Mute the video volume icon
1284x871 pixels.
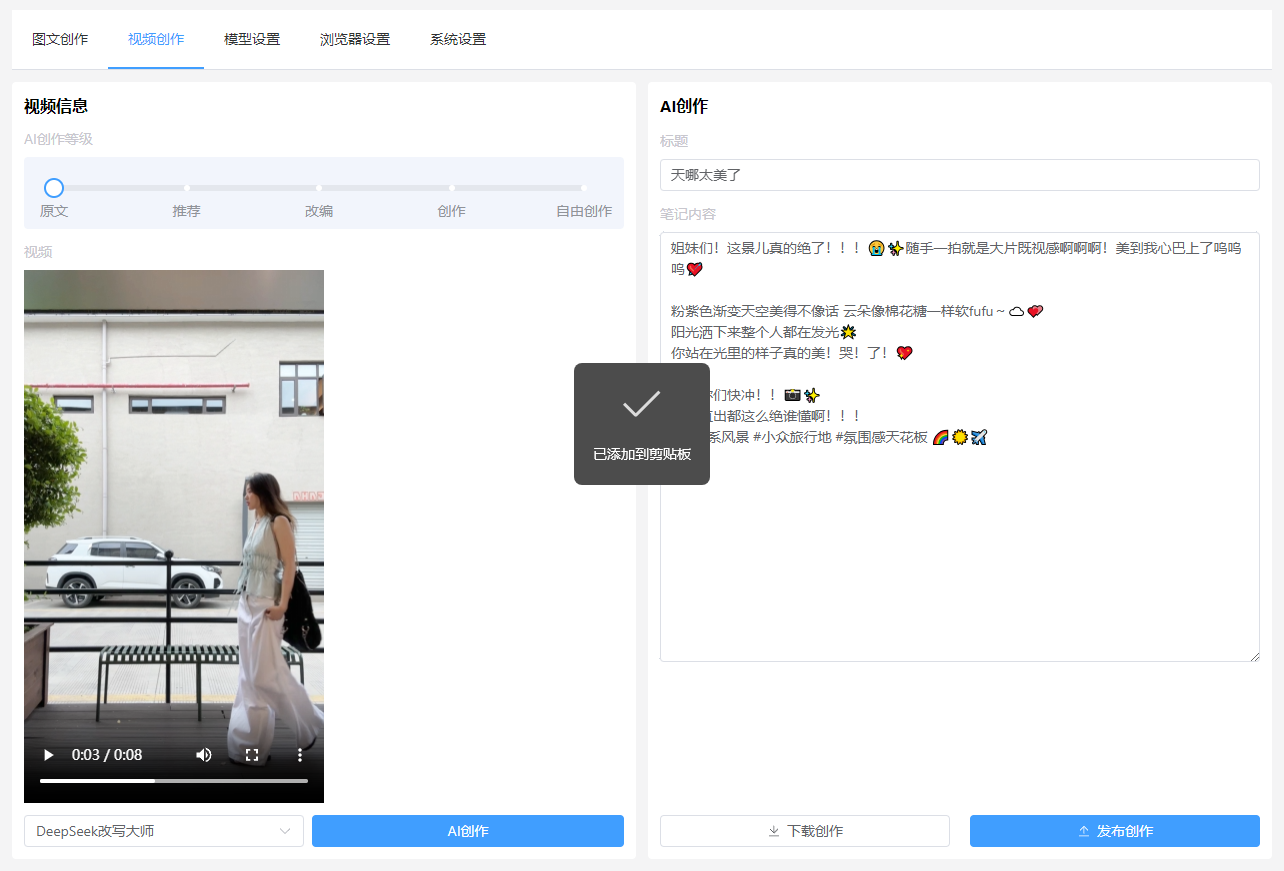pyautogui.click(x=203, y=755)
